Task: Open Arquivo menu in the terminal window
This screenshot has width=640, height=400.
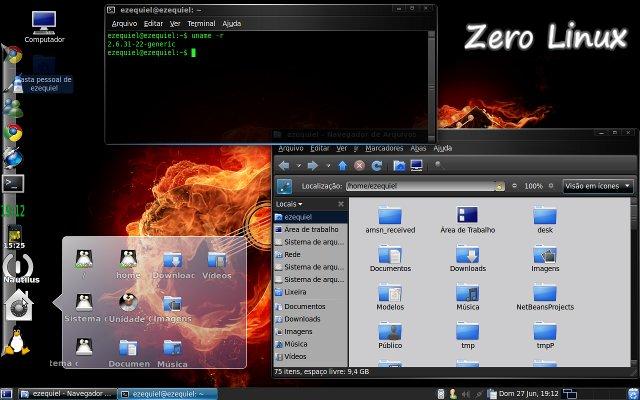Action: [x=124, y=24]
